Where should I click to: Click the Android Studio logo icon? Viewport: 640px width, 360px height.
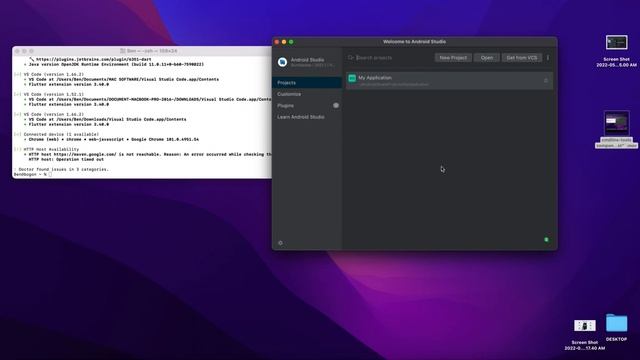click(x=282, y=62)
